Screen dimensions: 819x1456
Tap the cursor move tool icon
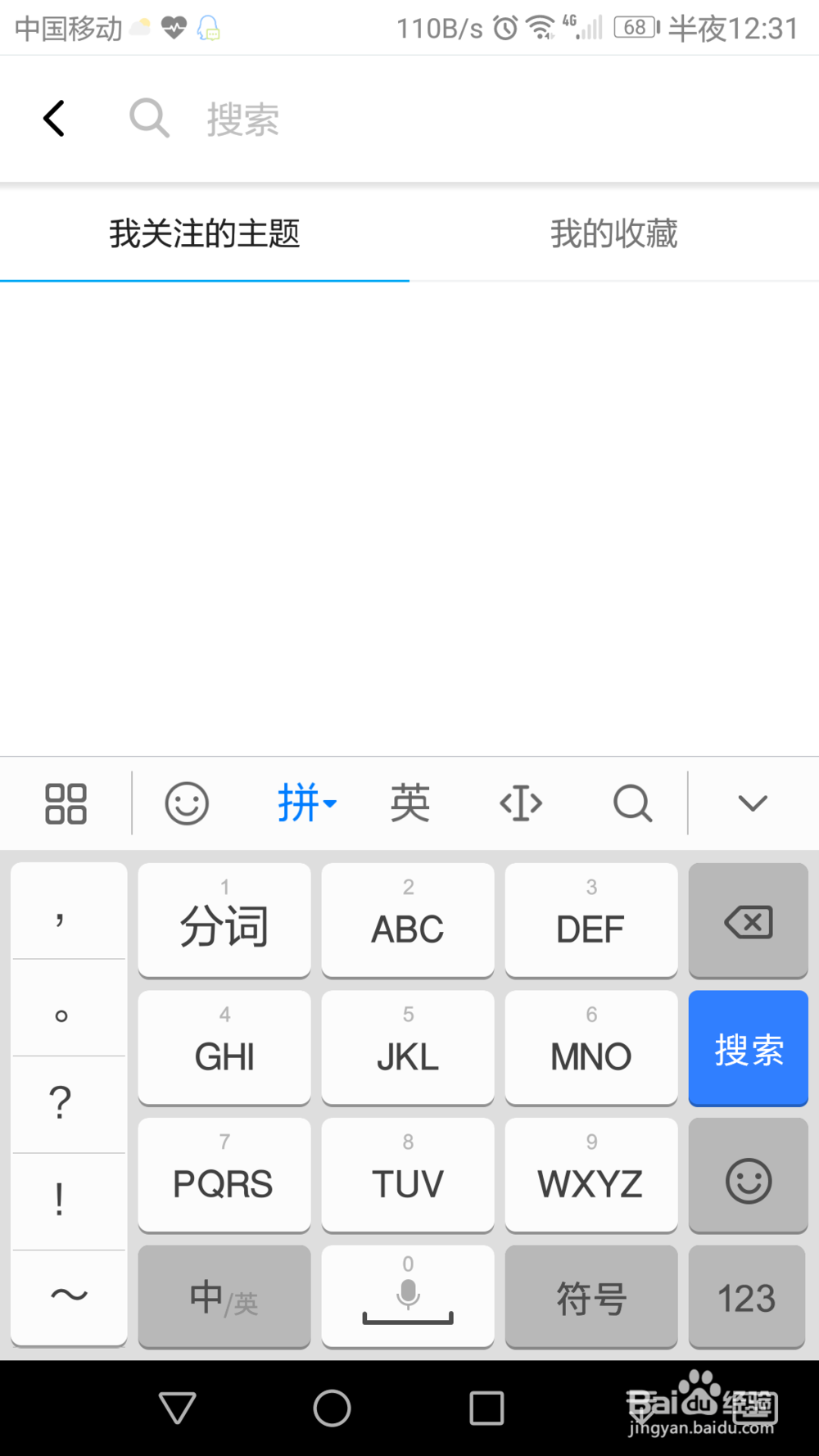point(521,803)
